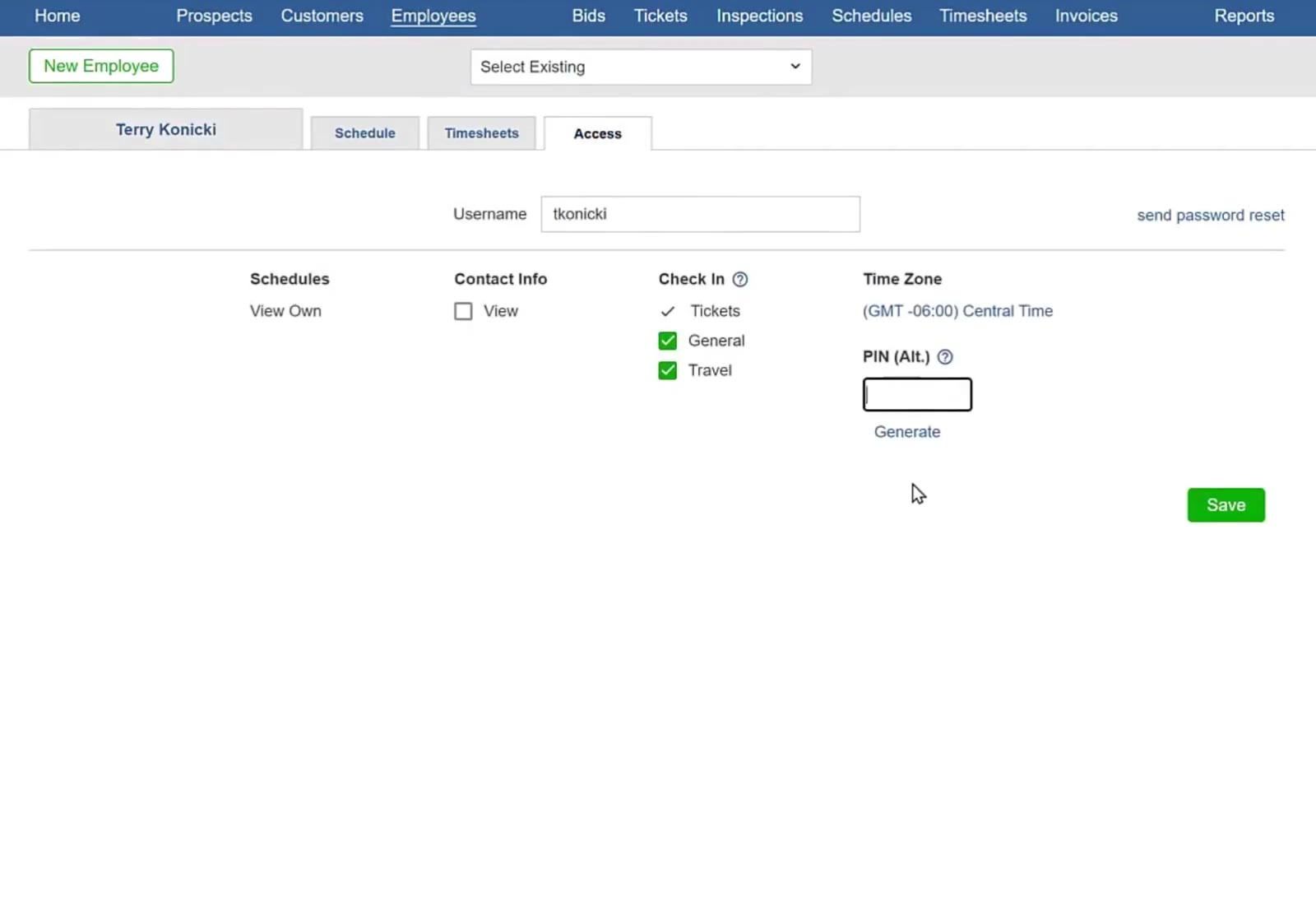1316x915 pixels.
Task: Uncheck the Travel check-in checkbox
Action: [668, 370]
